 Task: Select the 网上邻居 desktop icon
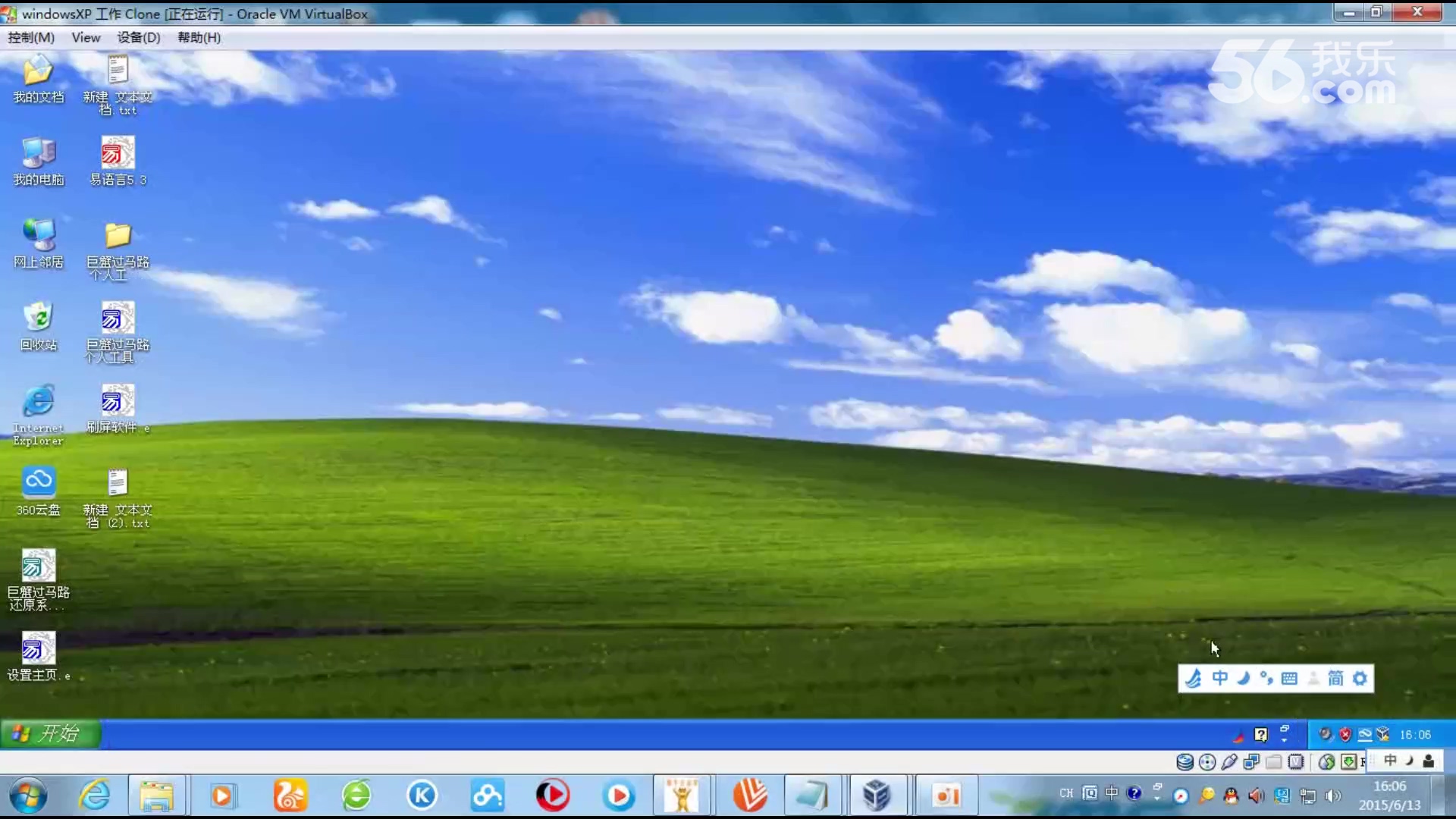[x=38, y=244]
